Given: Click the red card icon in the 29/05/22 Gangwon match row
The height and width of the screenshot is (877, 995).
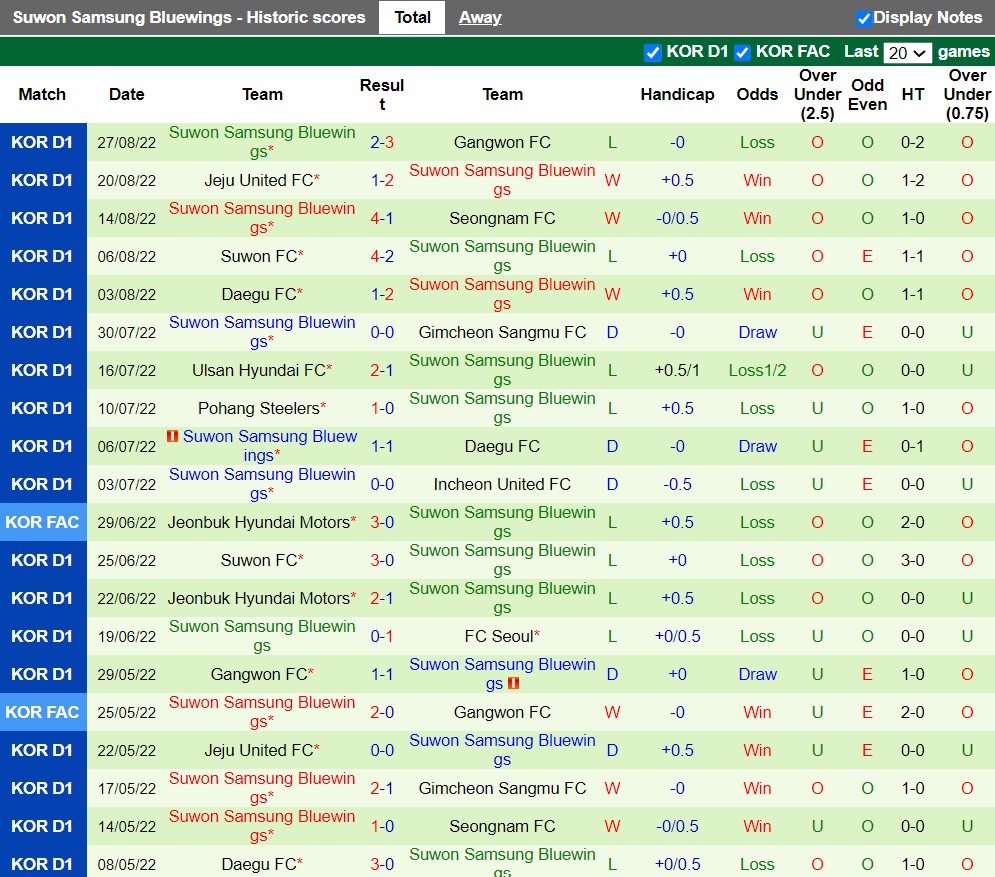Looking at the screenshot, I should 514,683.
